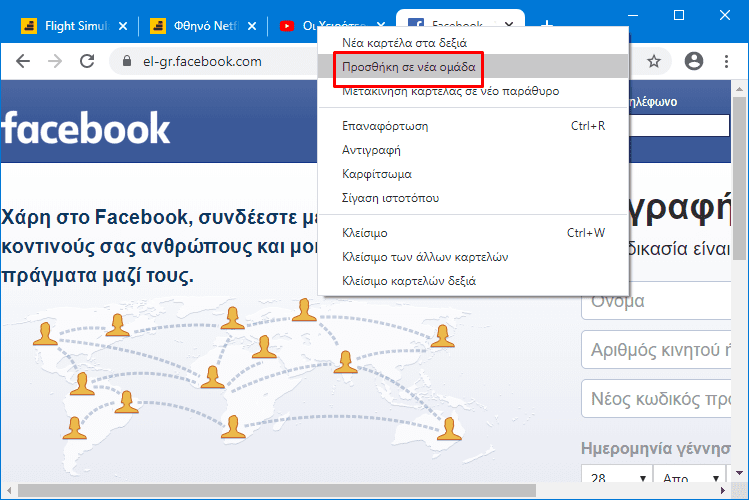Open Chrome's three-dot menu
Viewport: 749px width, 500px height.
[x=726, y=61]
